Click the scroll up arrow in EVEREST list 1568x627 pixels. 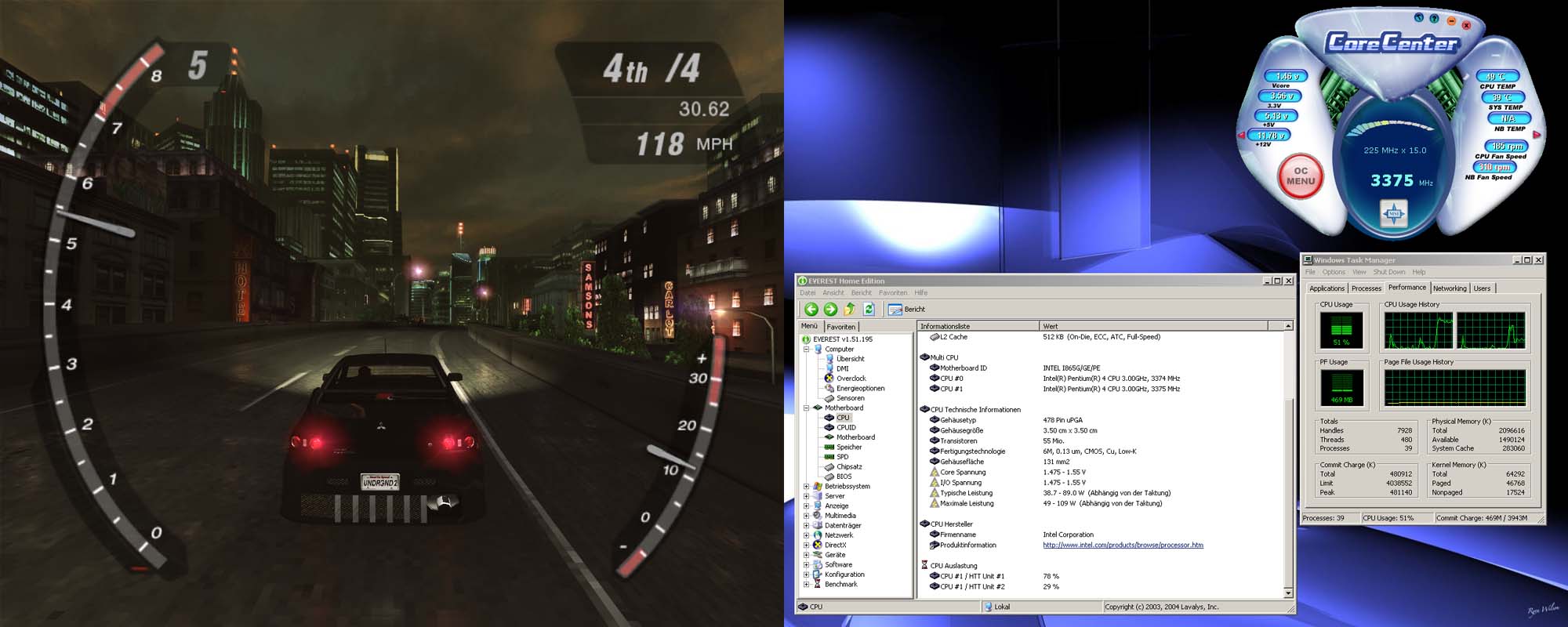[1287, 326]
